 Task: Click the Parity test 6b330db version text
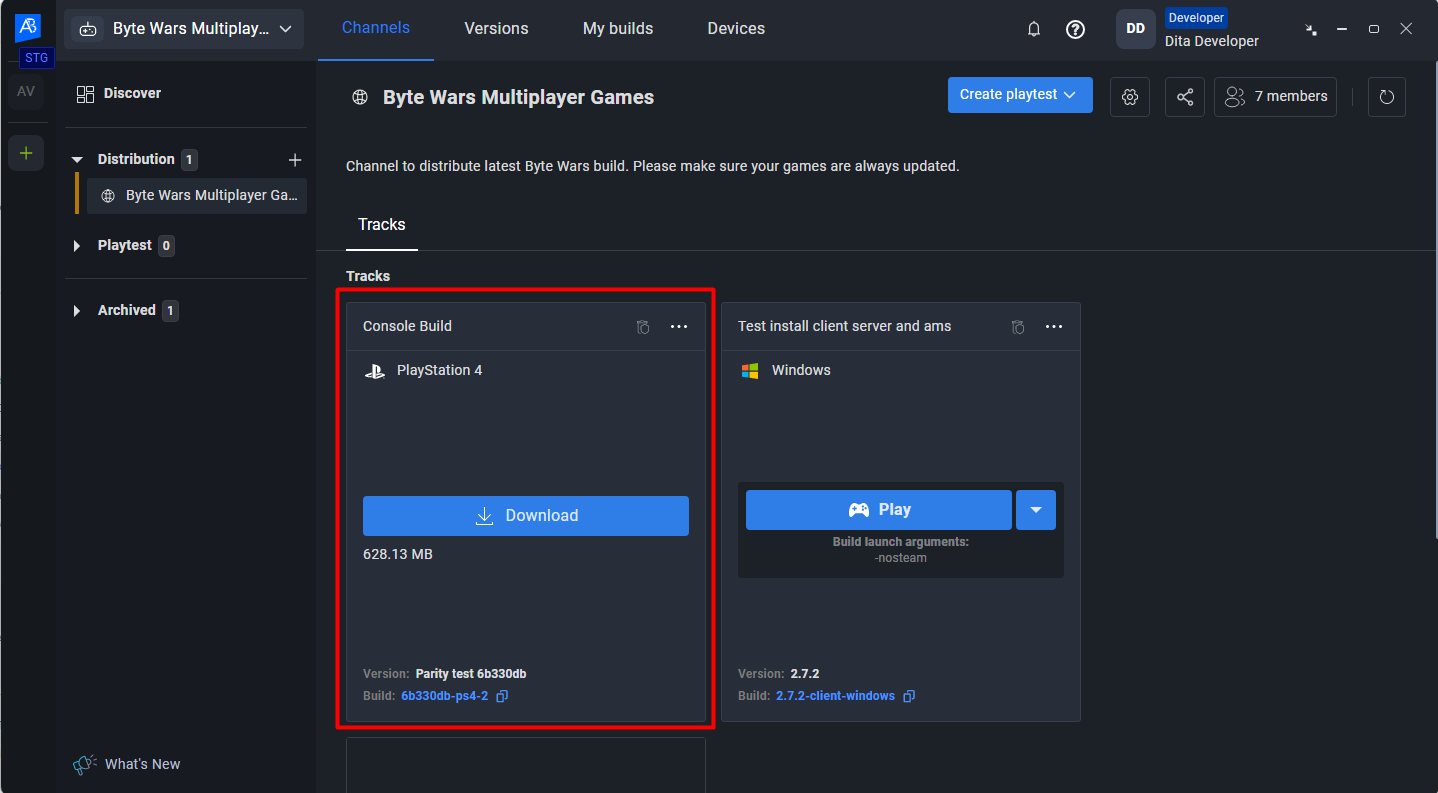[x=471, y=674]
